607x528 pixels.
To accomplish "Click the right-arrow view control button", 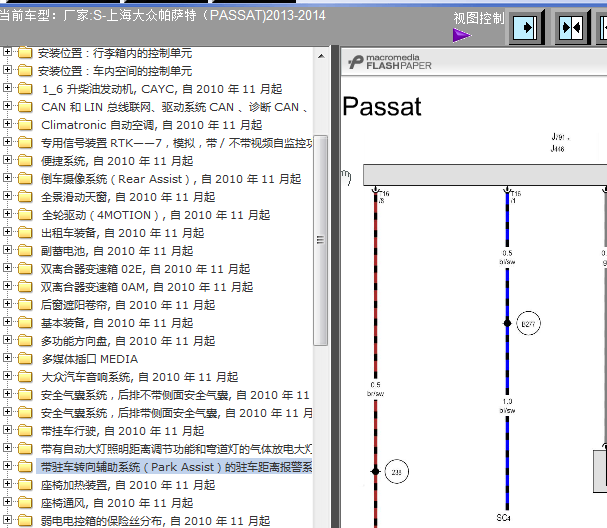I will [526, 28].
